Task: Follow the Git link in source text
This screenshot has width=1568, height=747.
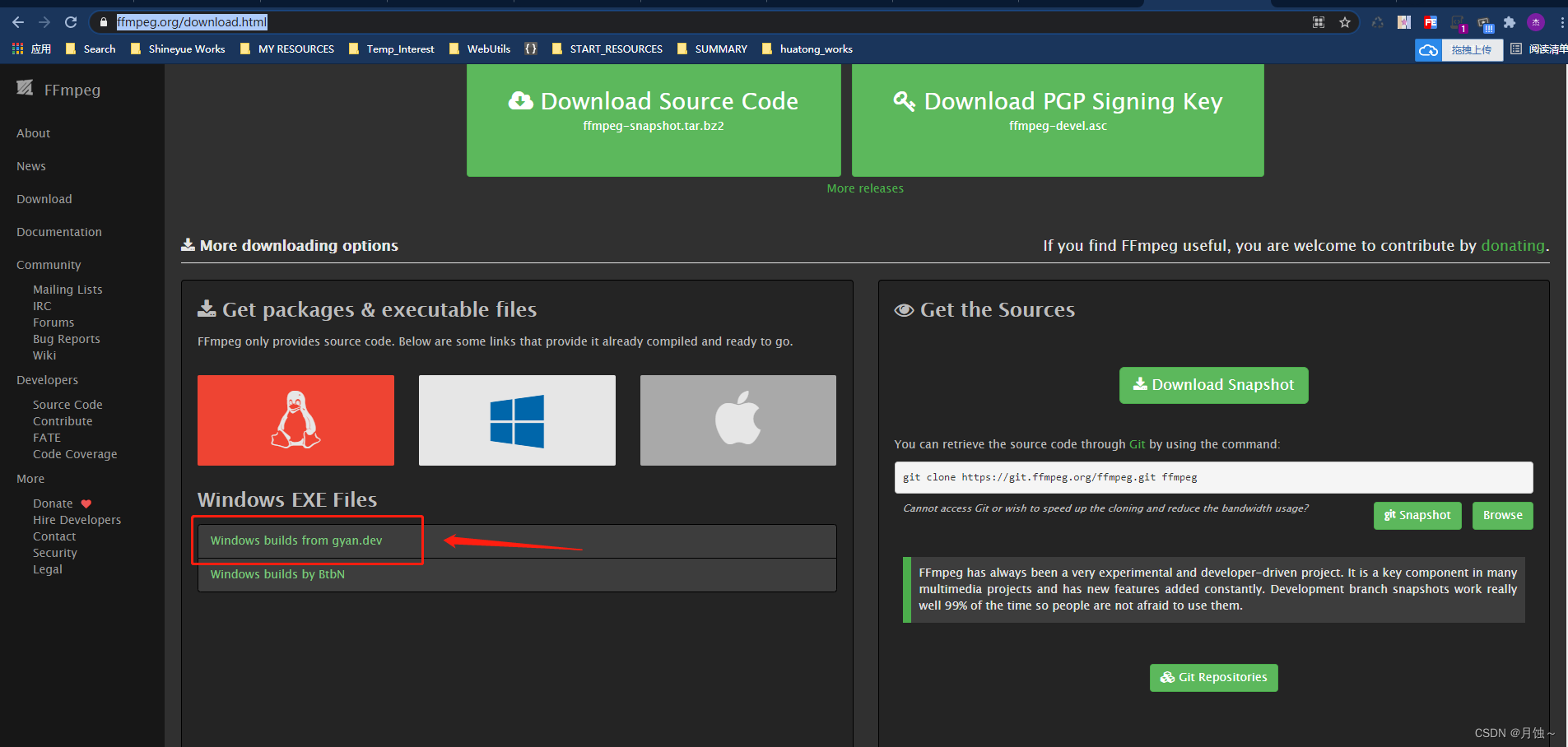Action: tap(1137, 444)
